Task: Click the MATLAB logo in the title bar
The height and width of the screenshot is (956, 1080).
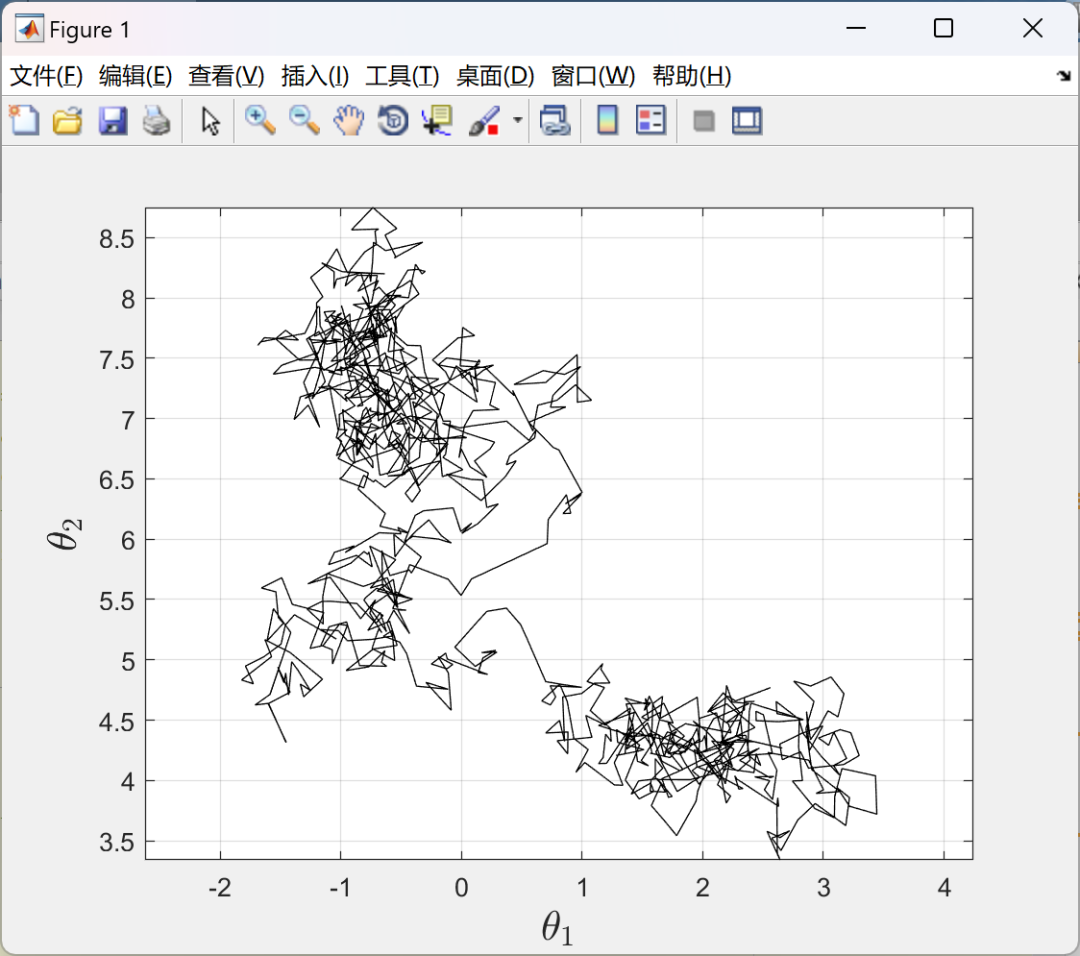Action: 30,29
